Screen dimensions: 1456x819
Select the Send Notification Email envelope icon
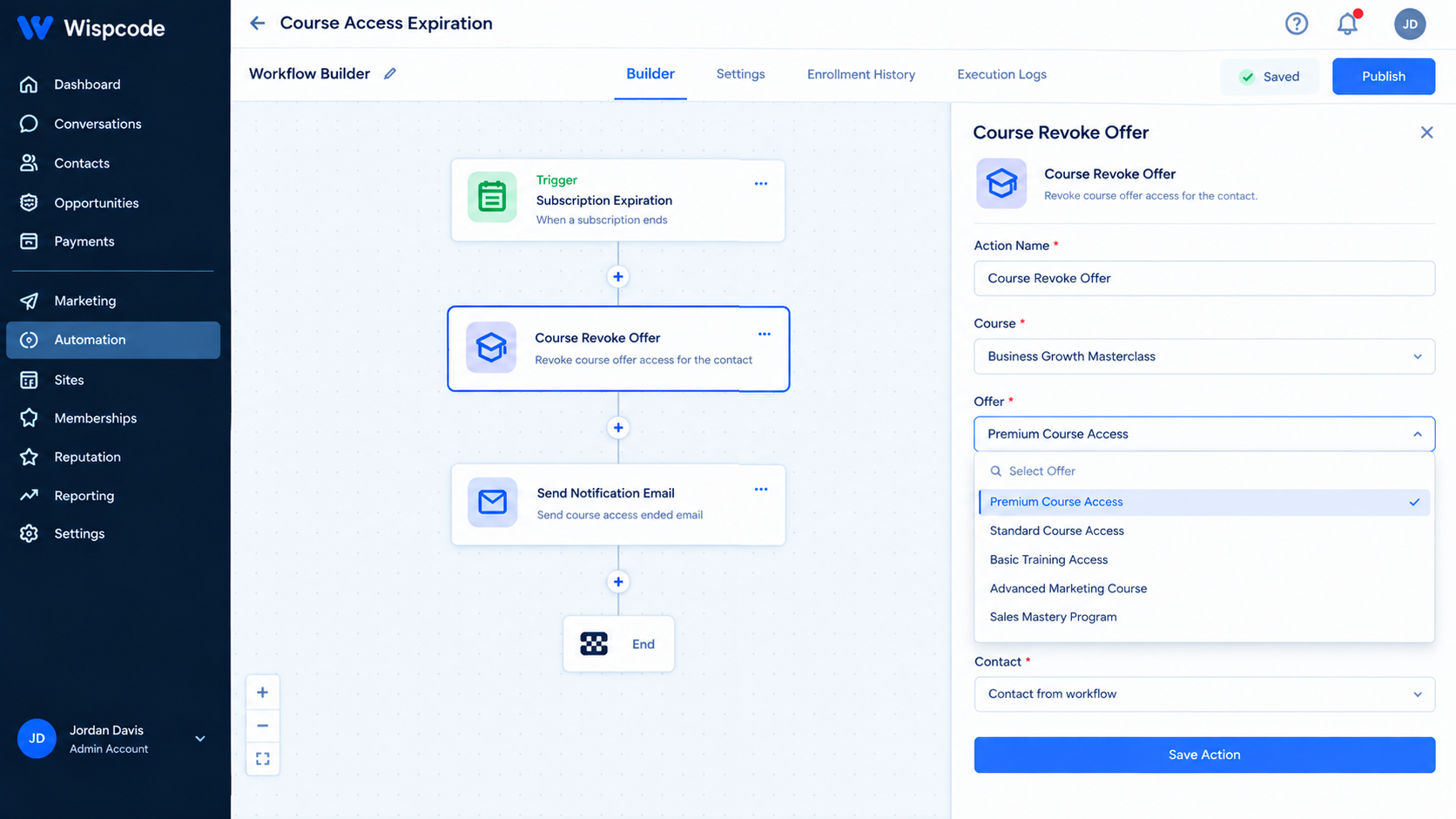tap(492, 502)
